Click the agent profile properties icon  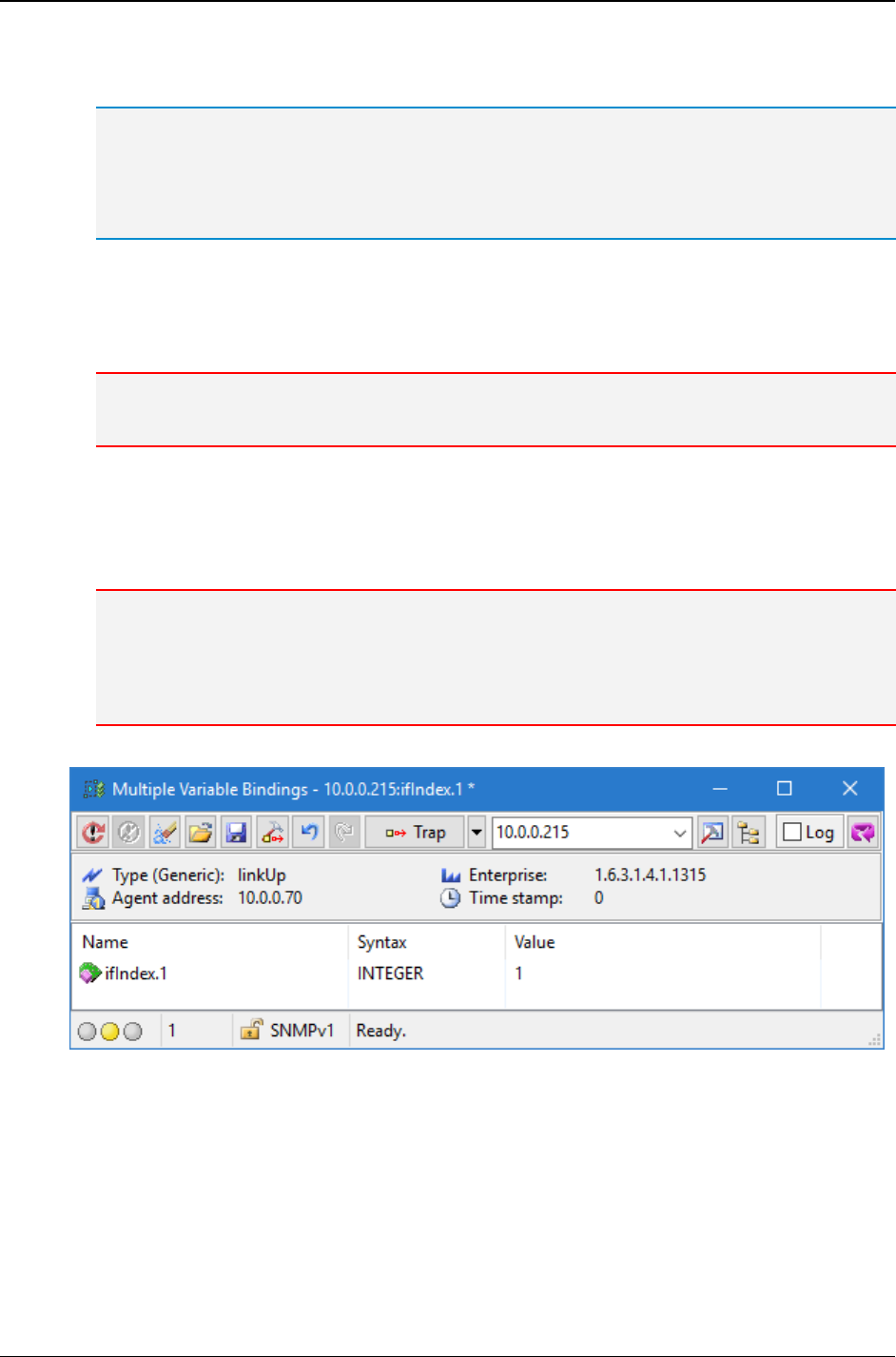712,832
